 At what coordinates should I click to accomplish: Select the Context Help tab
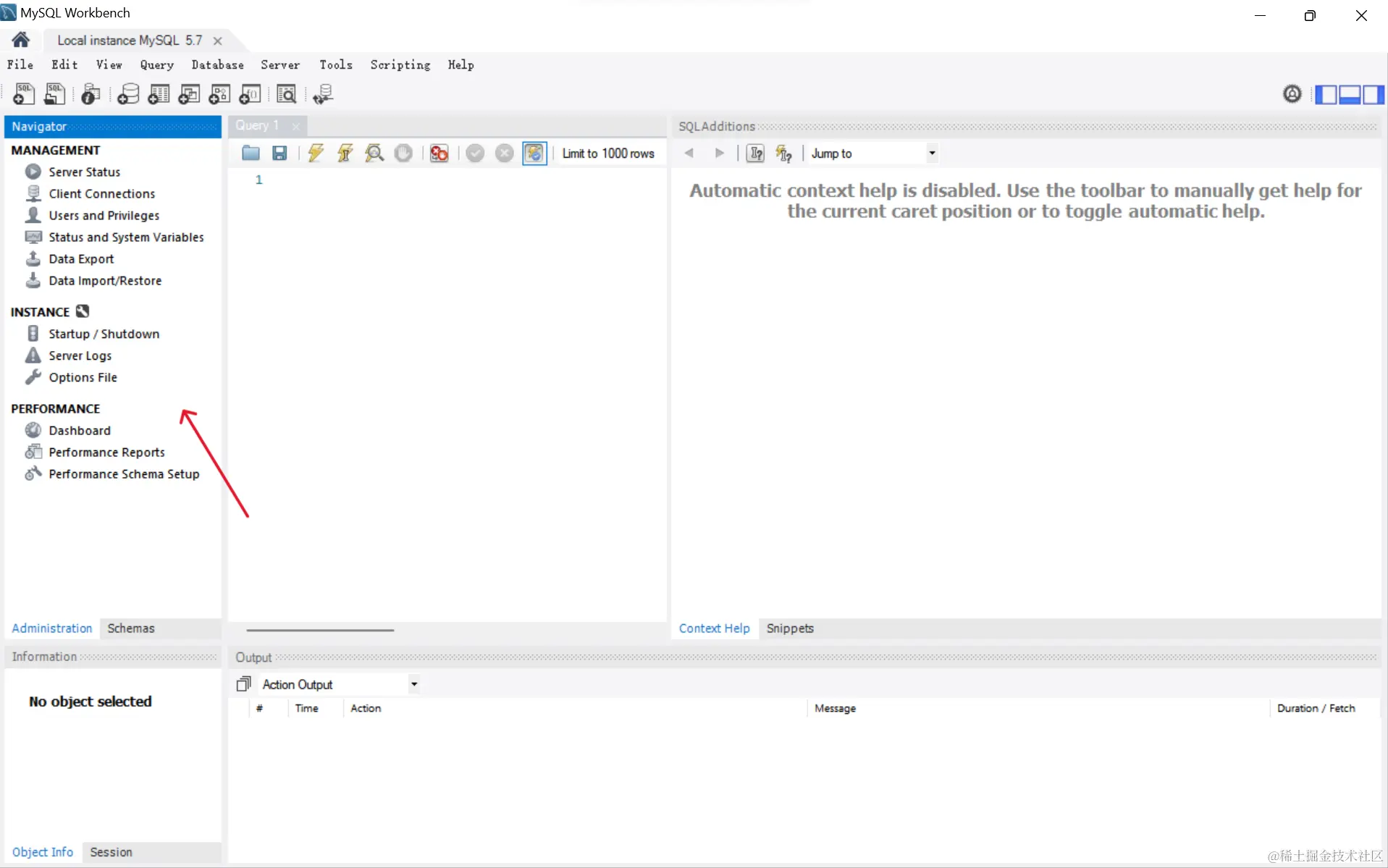pyautogui.click(x=715, y=628)
